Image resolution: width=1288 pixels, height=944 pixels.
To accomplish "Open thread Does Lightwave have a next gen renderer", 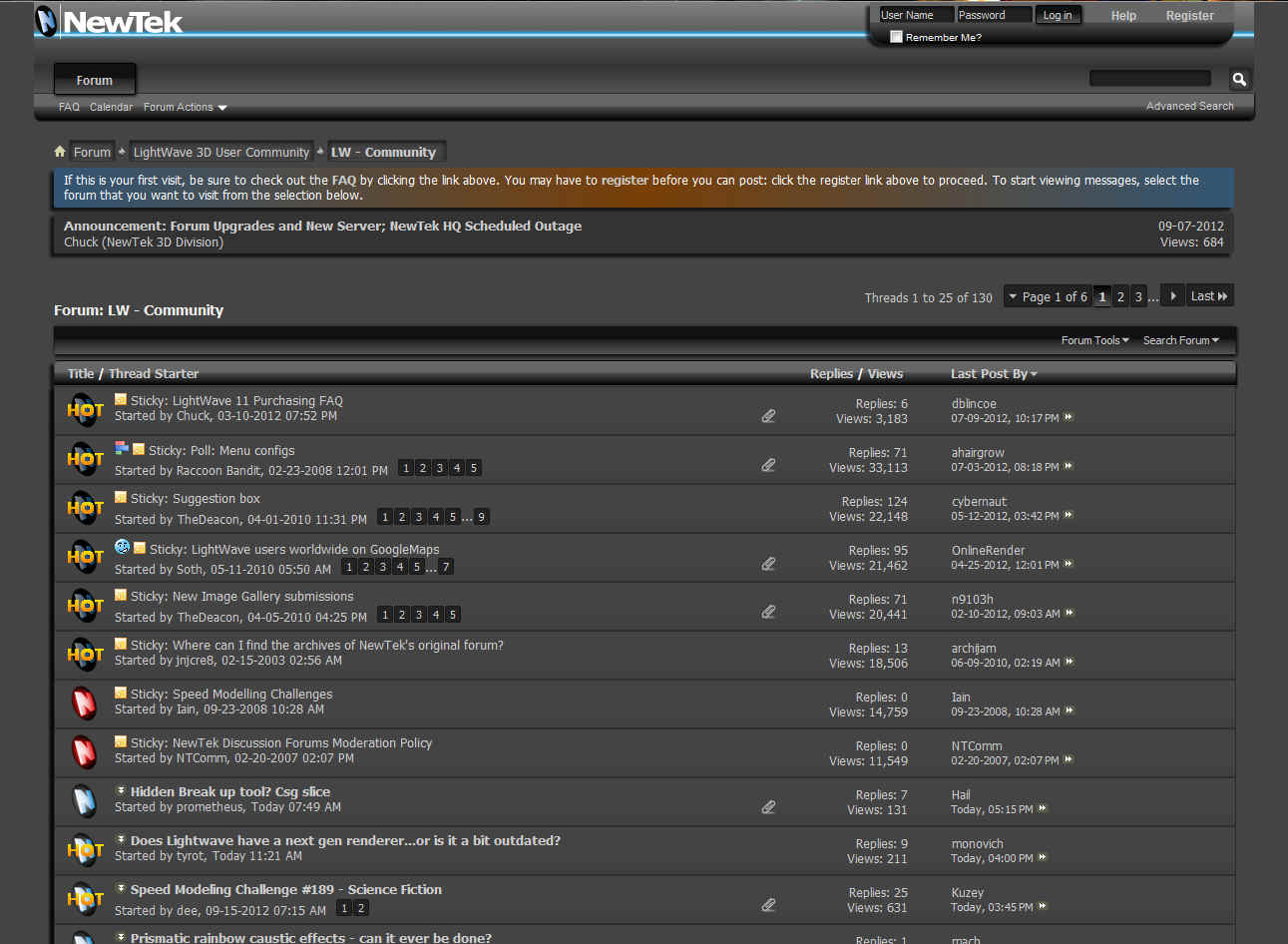I will coord(345,840).
